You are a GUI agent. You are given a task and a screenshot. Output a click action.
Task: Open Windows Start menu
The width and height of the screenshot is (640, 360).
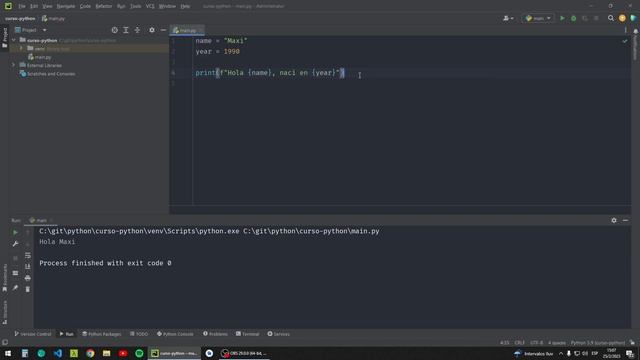click(x=8, y=353)
